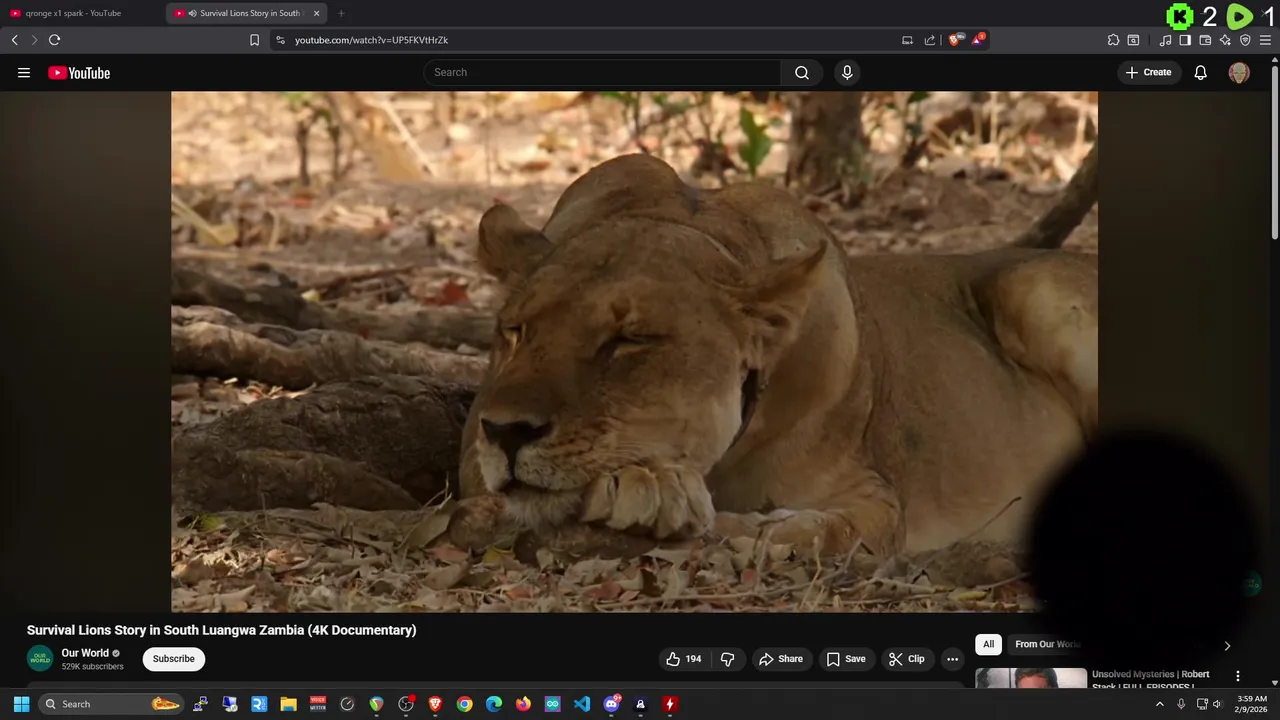
Task: Go back in browser history
Action: coord(15,40)
